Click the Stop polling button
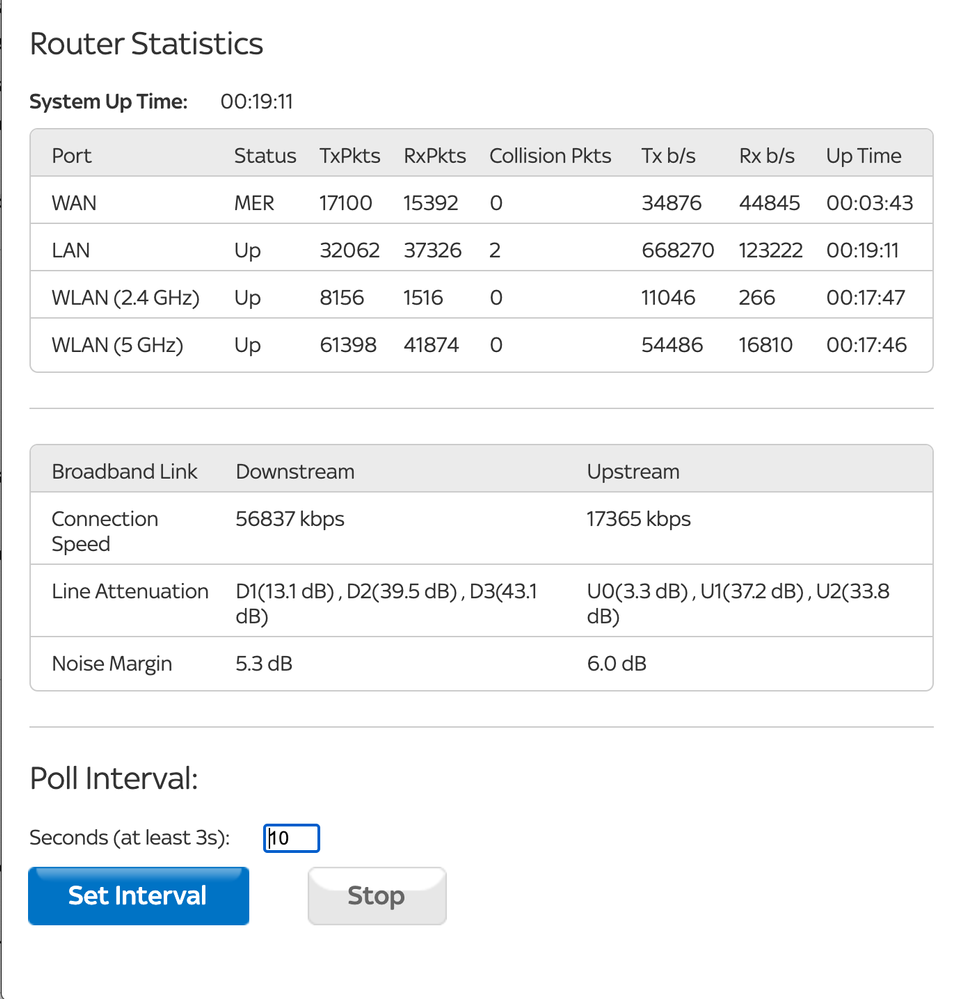 coord(377,896)
